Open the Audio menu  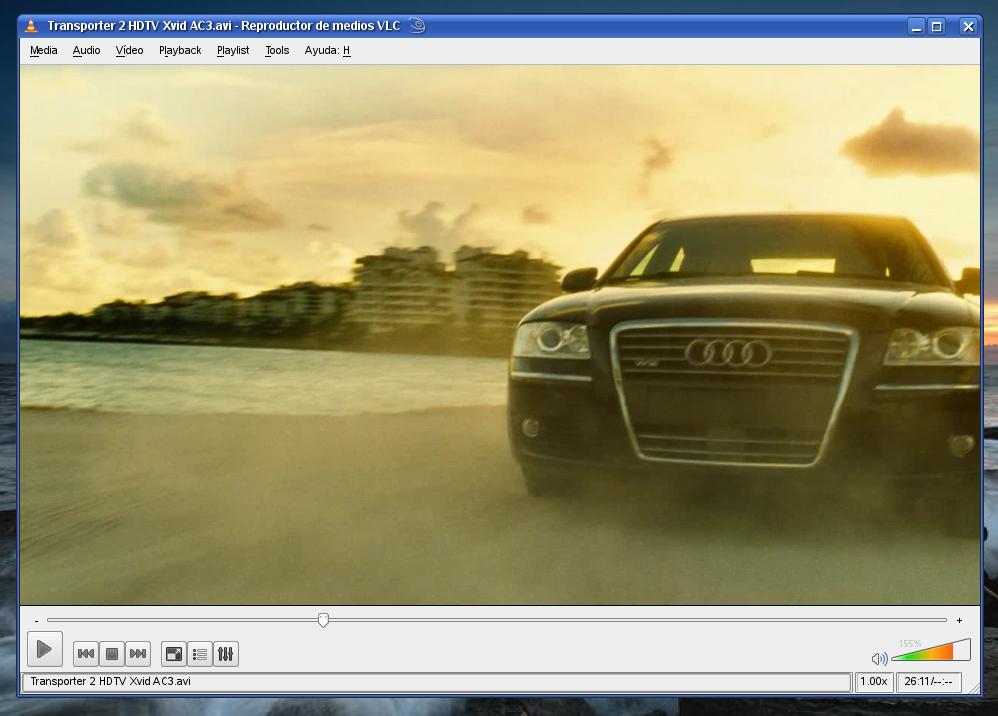[x=87, y=50]
